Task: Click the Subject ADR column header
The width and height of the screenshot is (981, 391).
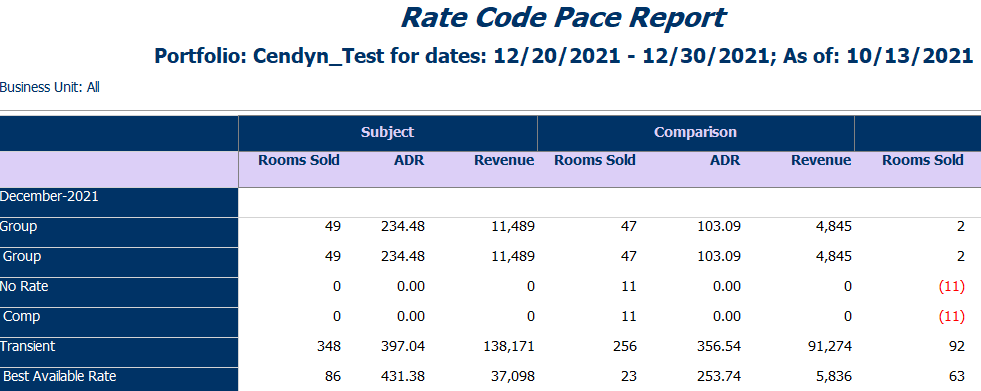Action: point(409,160)
